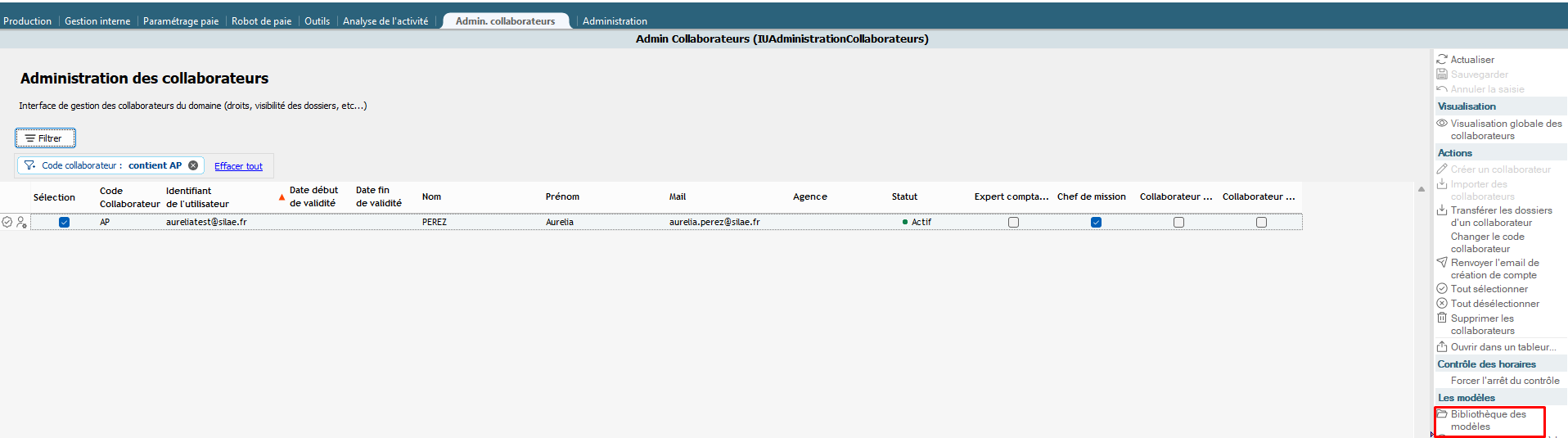Click Renvoyer l'email de création icon
1568x438 pixels.
pyautogui.click(x=1442, y=263)
